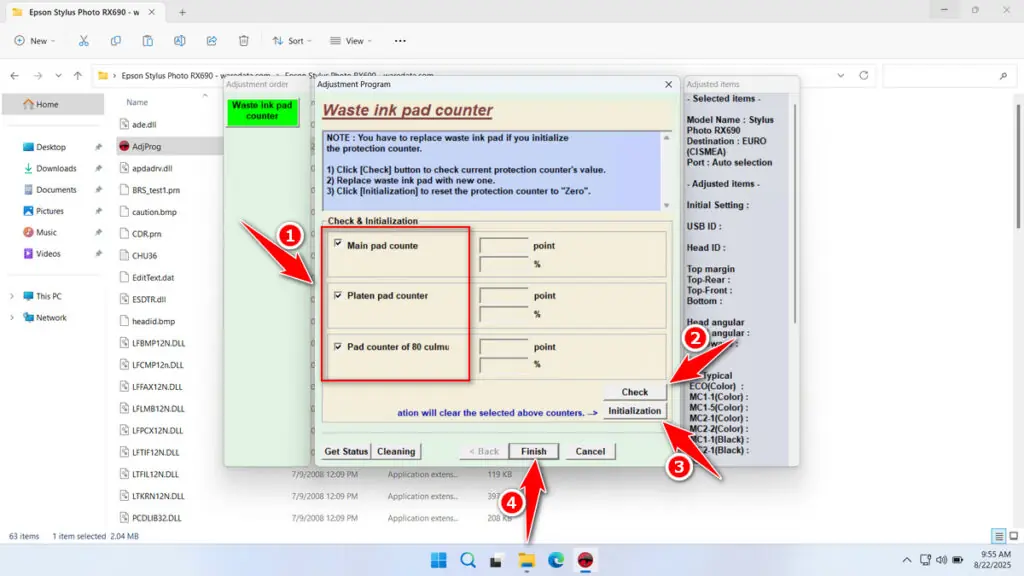Share the selected file using toolbar icon

[211, 40]
